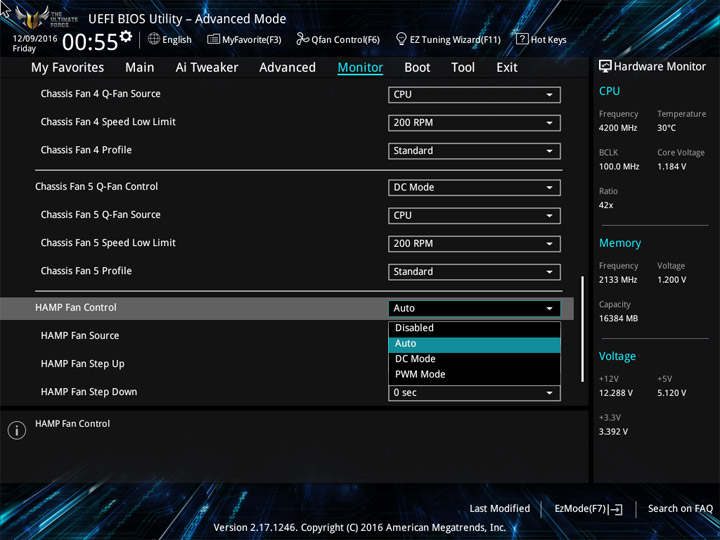Screen dimensions: 720x540
Task: Open Chassis Fan 5 Profile dropdown
Action: 474,272
